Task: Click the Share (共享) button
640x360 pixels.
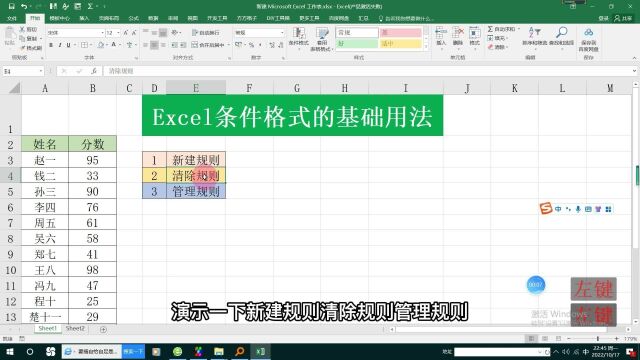Action: tap(622, 18)
